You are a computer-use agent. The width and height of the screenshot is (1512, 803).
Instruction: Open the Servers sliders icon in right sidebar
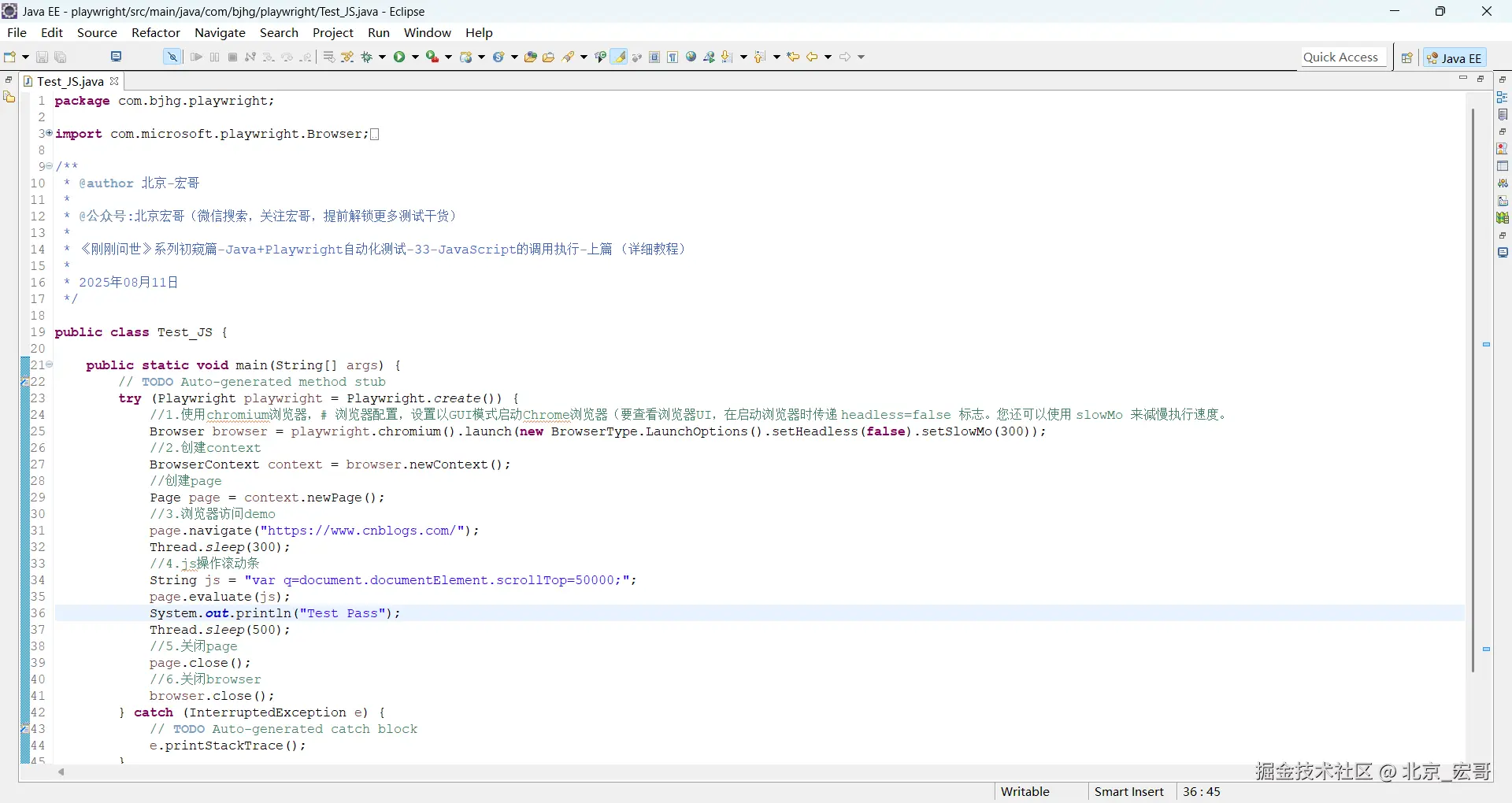[1503, 183]
